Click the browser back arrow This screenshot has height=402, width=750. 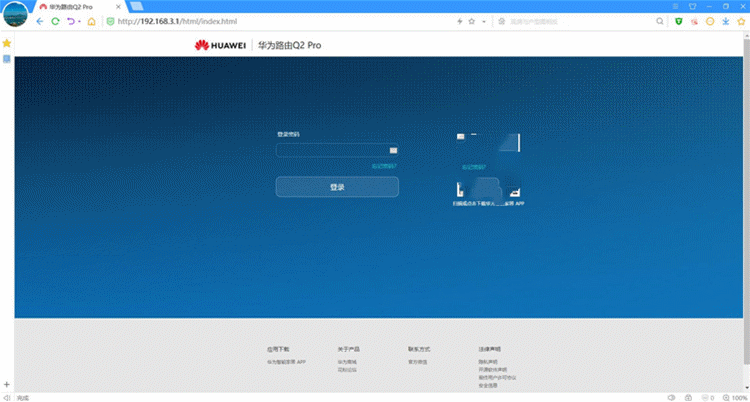coord(40,21)
